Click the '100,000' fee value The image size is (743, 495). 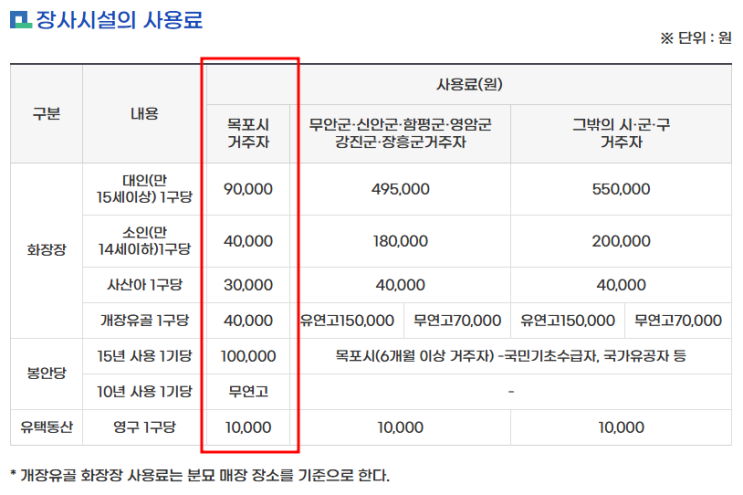click(x=248, y=356)
